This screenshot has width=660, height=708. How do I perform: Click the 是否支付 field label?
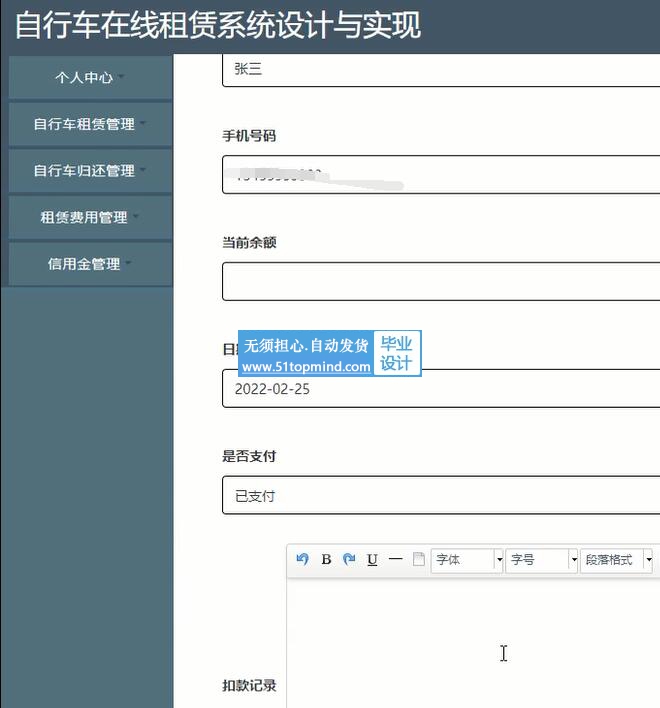pyautogui.click(x=249, y=456)
